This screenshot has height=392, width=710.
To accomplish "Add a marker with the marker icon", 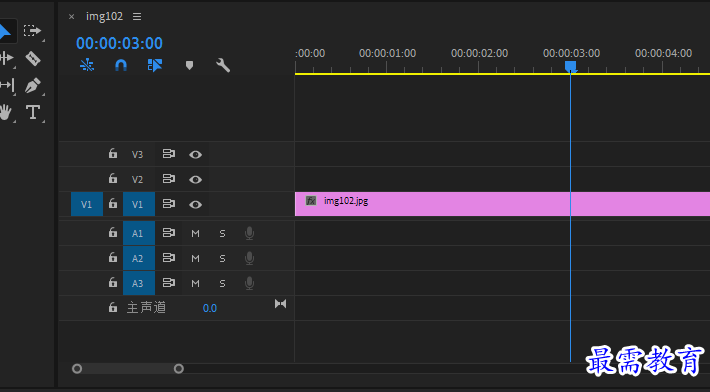I will (189, 66).
